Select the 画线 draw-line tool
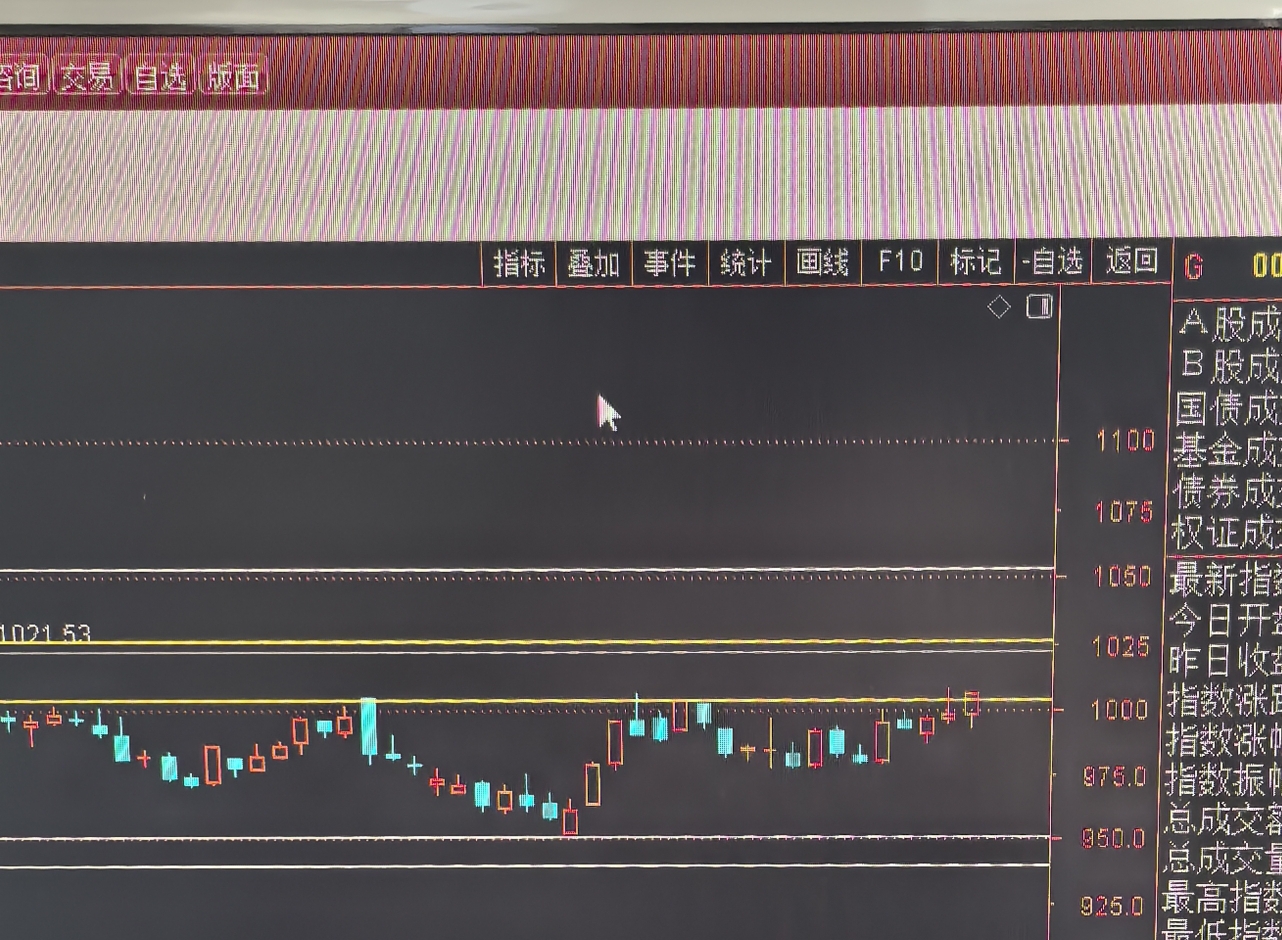 [823, 263]
